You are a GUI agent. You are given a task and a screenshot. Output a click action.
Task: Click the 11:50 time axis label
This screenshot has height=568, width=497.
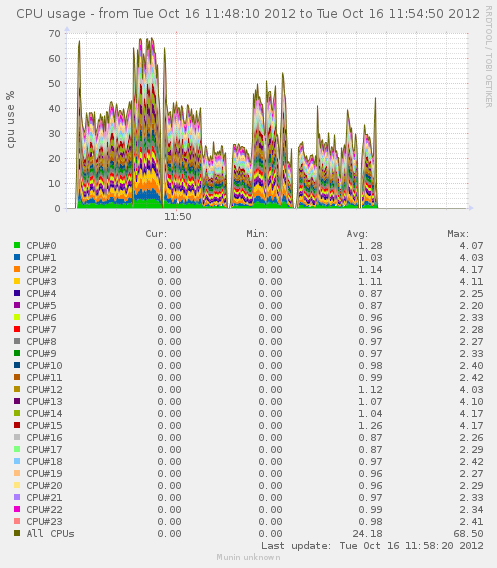(178, 217)
